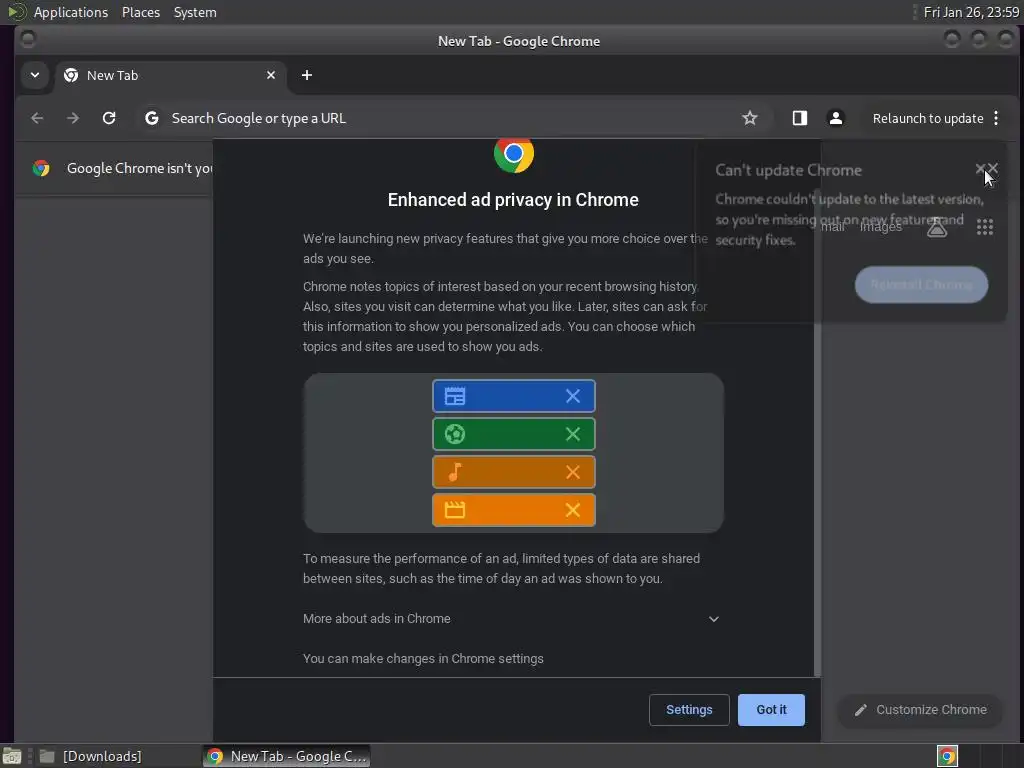Screen dimensions: 1024x768
Task: Click the Chrome icon in the default browser bar
Action: tap(41, 168)
